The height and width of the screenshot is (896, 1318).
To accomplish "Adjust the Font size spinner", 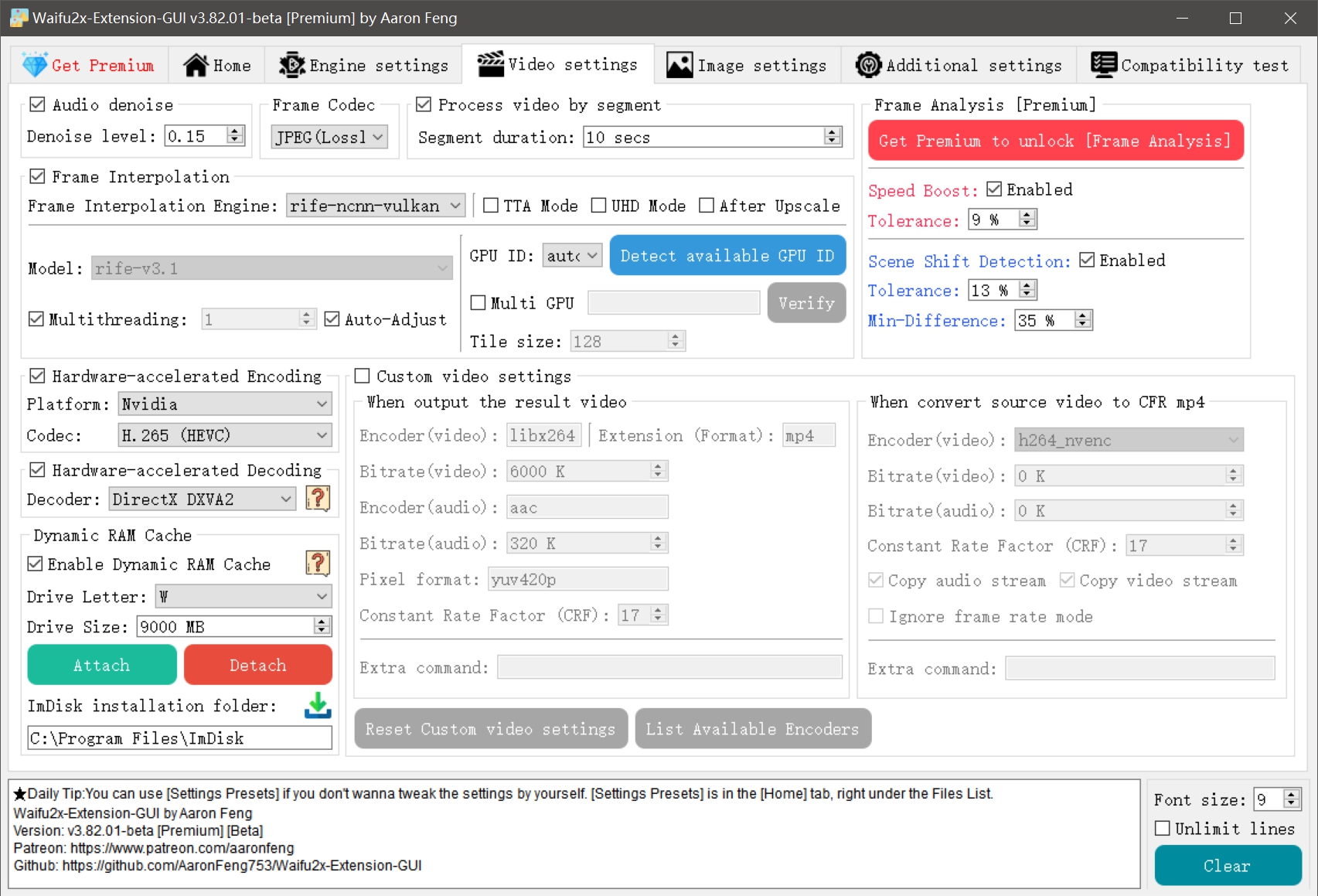I will pos(1278,799).
